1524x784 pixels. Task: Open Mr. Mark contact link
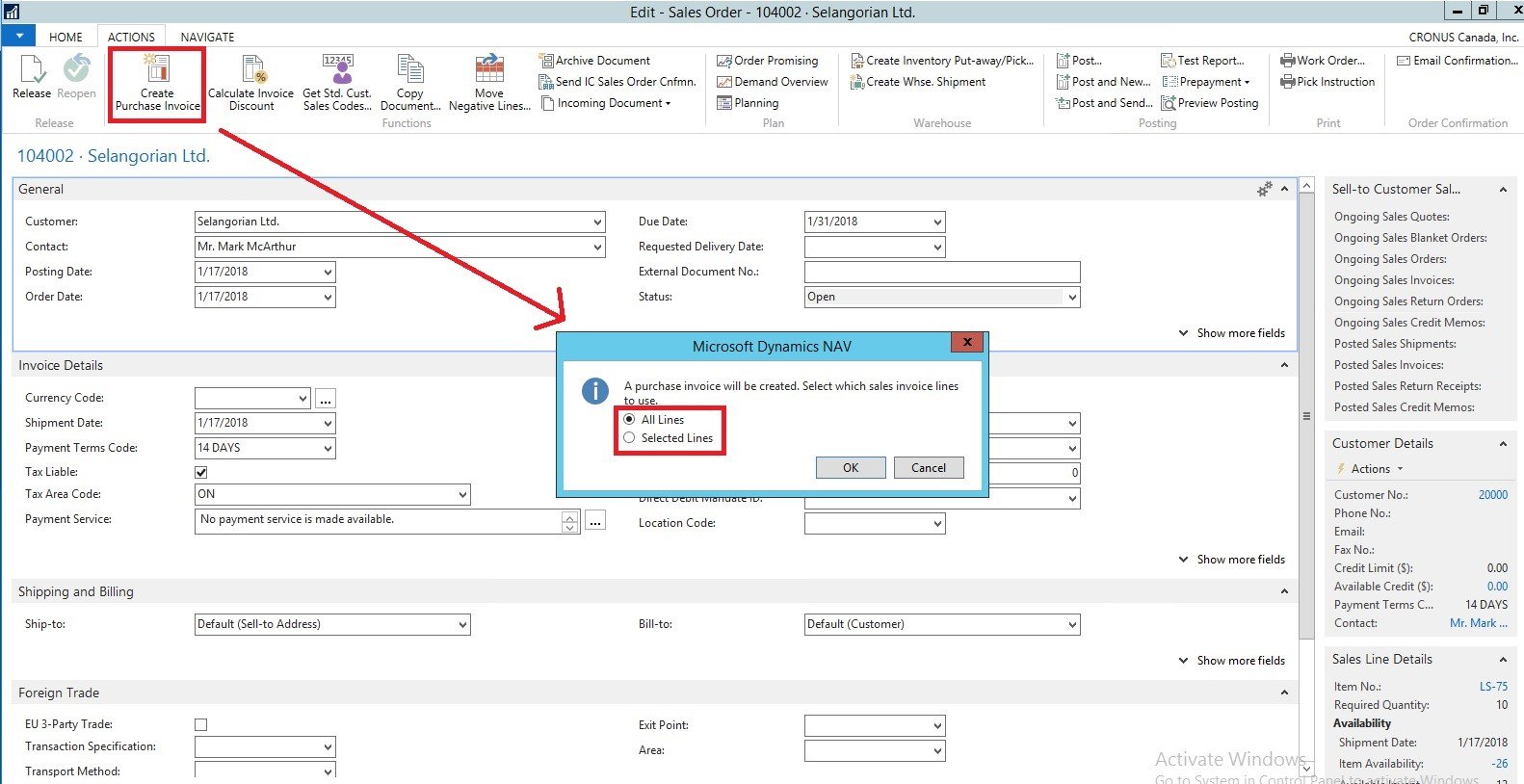tap(1479, 623)
